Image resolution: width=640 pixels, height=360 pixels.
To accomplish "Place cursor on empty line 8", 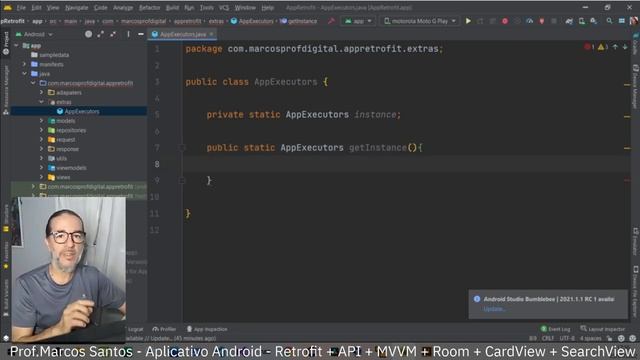I will pyautogui.click(x=406, y=164).
